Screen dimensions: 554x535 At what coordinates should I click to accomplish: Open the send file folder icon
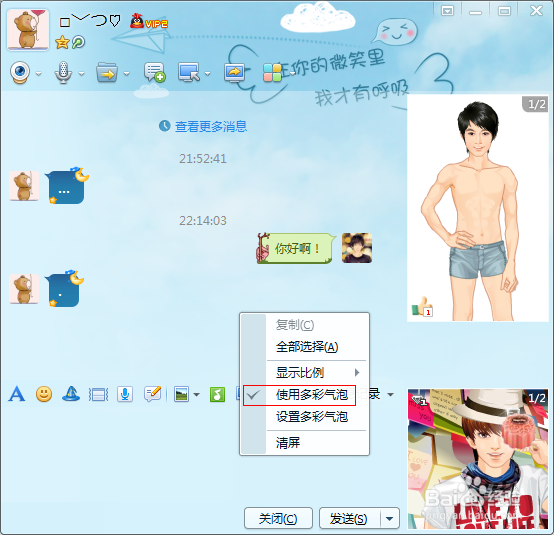(x=107, y=73)
